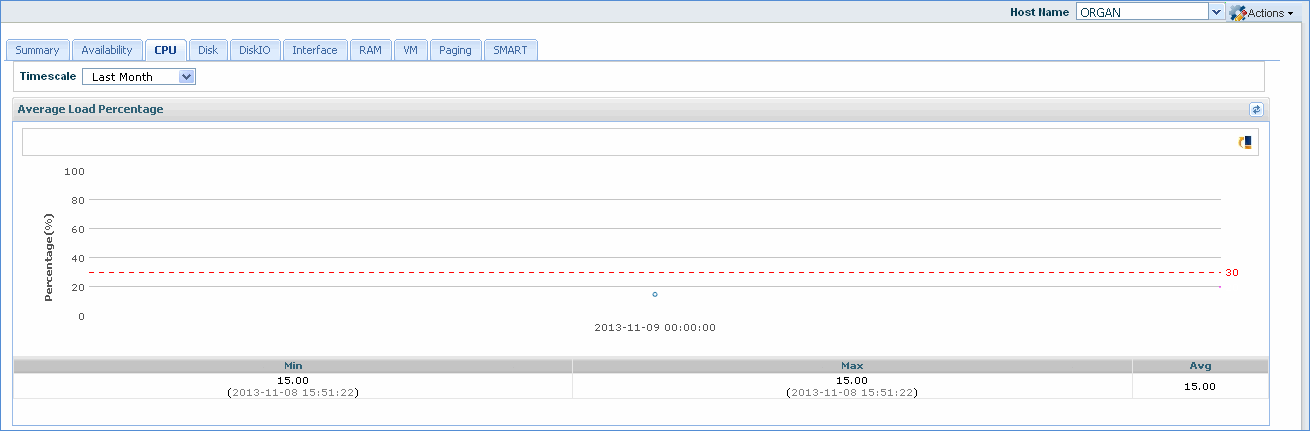Viewport: 1310px width, 431px height.
Task: Refresh the Average Load Percentage panel
Action: (x=1256, y=109)
